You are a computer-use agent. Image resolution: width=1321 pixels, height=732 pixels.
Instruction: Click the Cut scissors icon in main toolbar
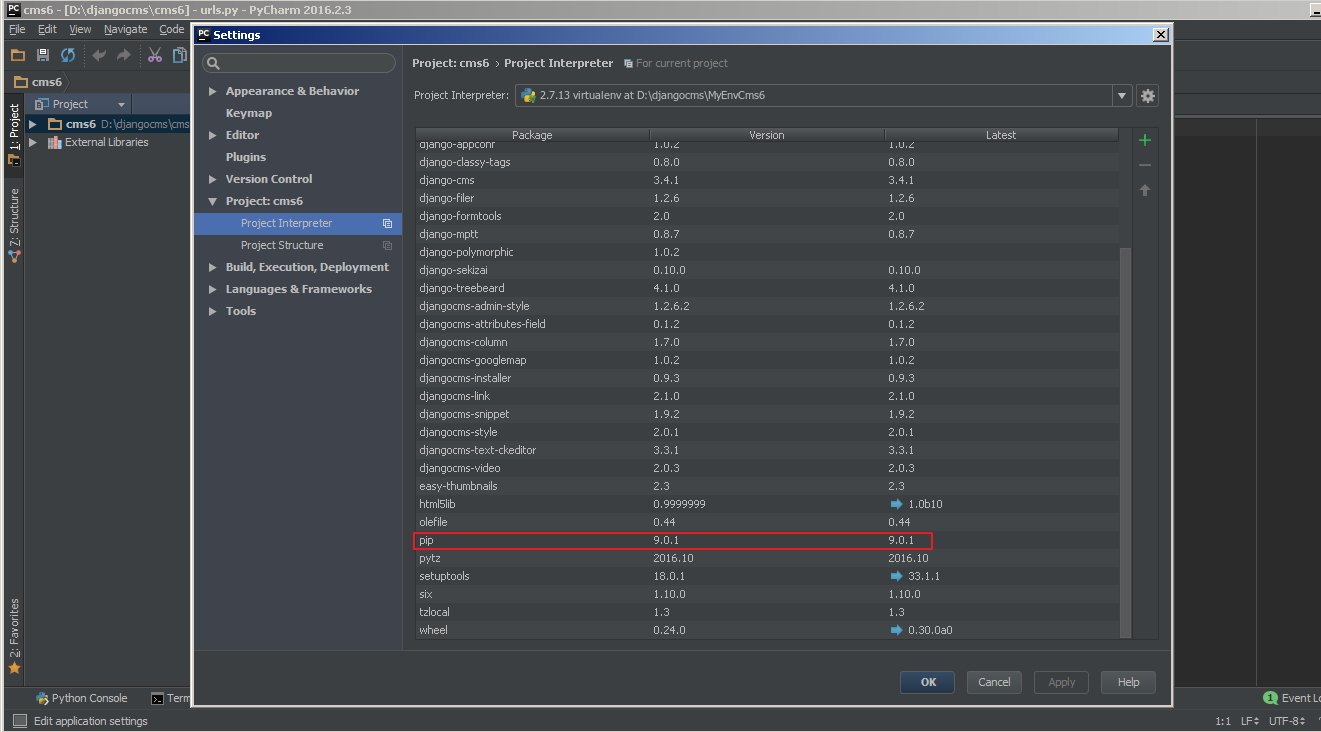155,55
